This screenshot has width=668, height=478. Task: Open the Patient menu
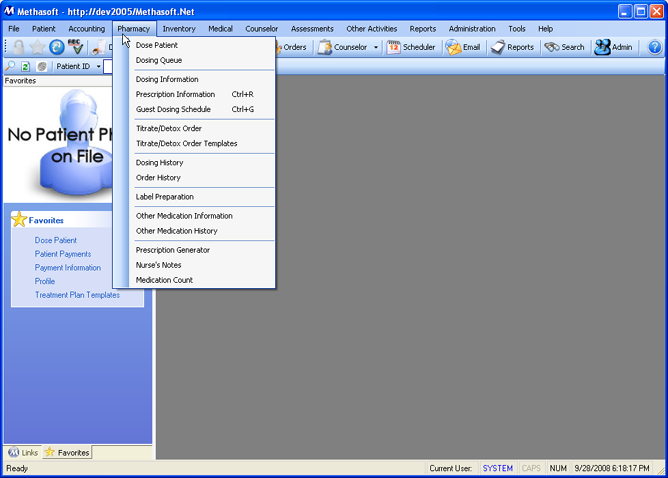pos(43,29)
